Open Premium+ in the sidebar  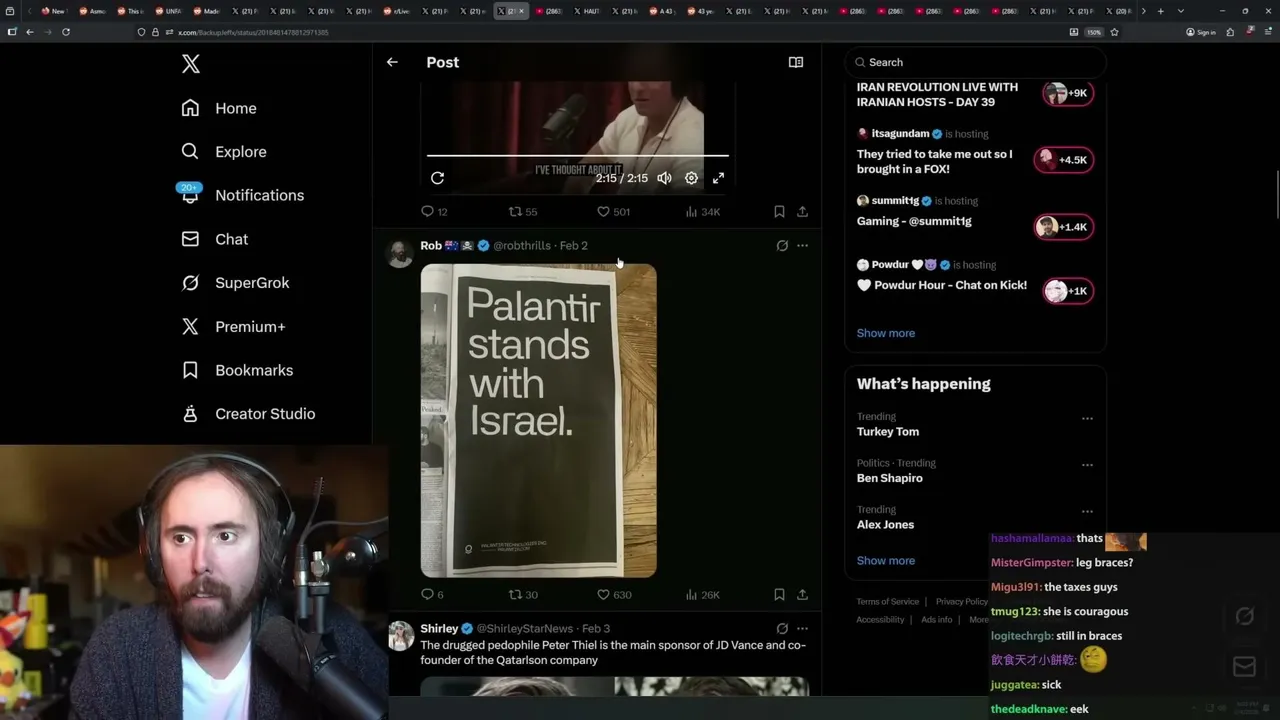pos(234,327)
